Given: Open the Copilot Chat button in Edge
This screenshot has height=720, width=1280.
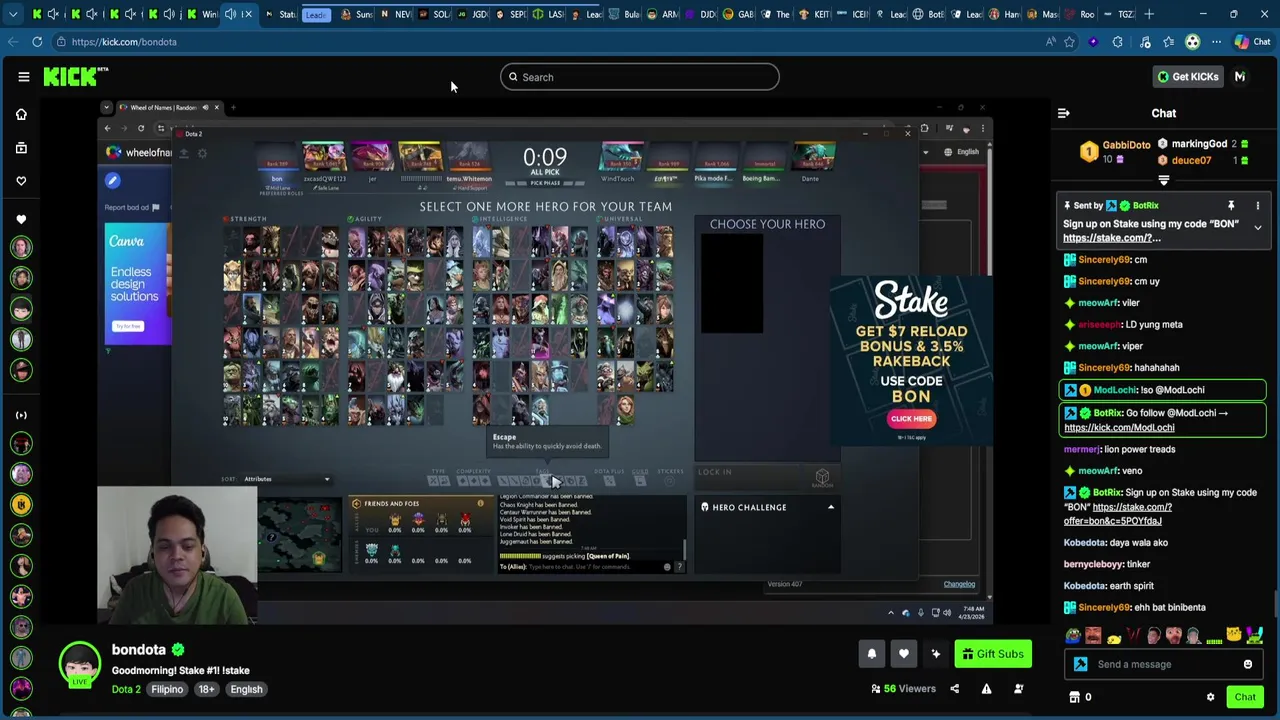Looking at the screenshot, I should pyautogui.click(x=1252, y=42).
